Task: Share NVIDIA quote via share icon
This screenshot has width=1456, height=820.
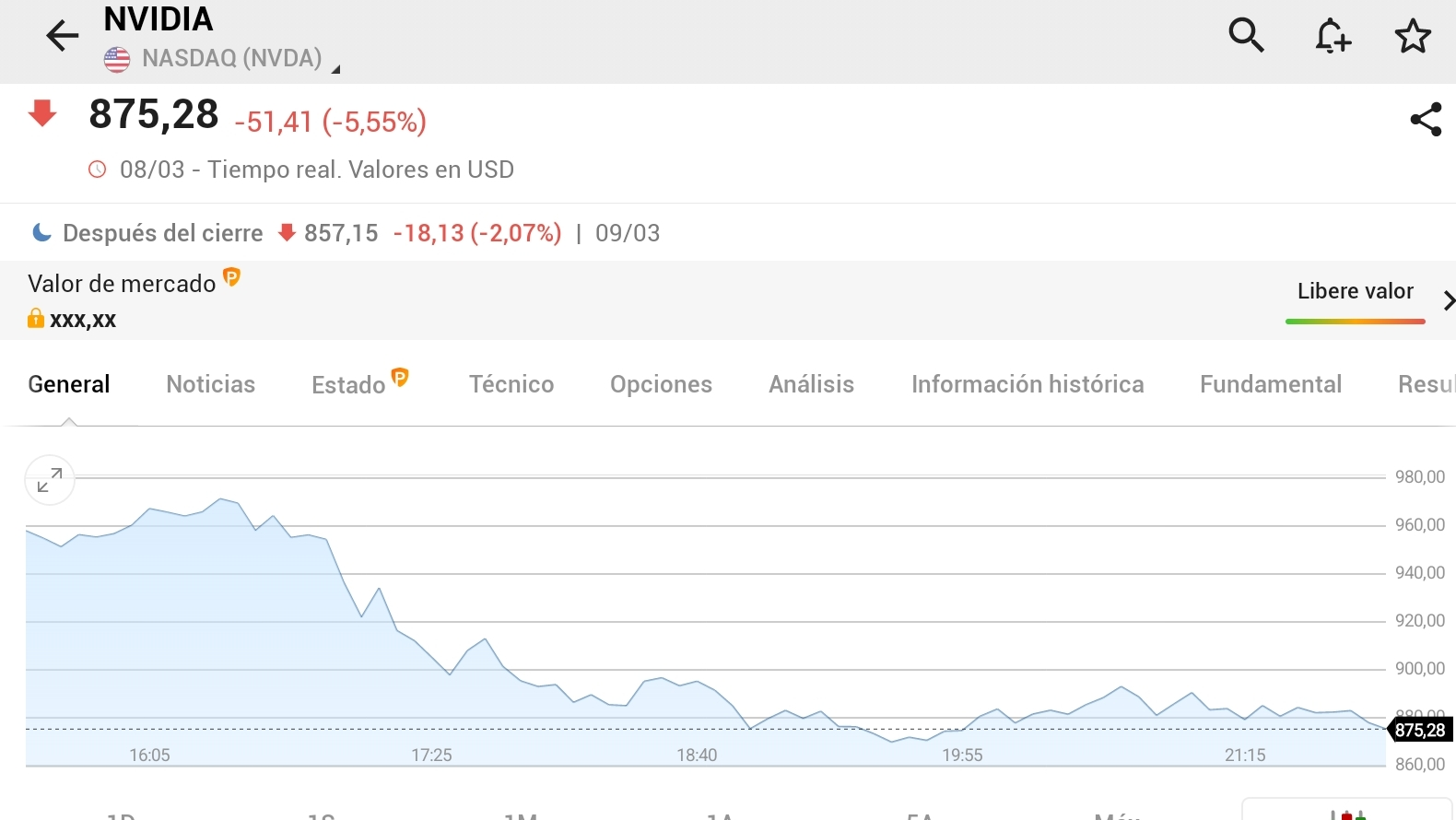Action: coord(1426,120)
